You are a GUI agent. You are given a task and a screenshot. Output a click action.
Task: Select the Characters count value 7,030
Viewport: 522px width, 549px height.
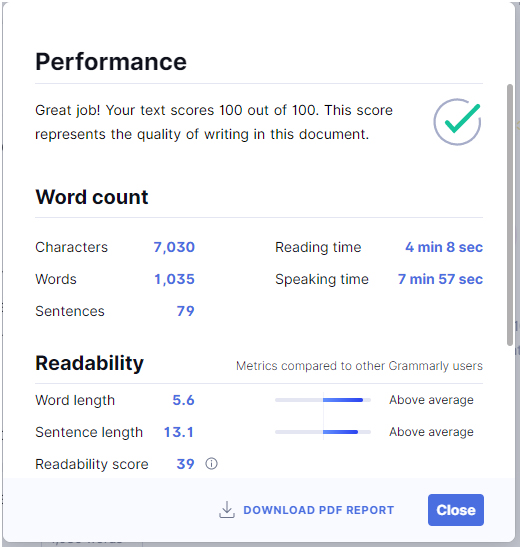174,247
